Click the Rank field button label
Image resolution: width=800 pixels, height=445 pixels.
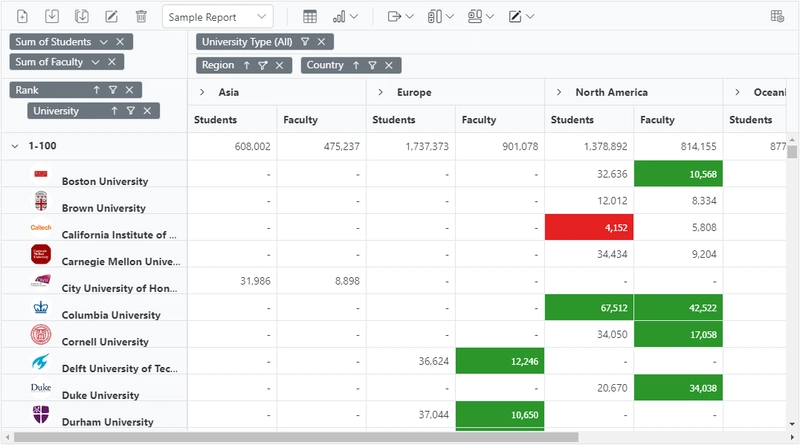pos(27,90)
